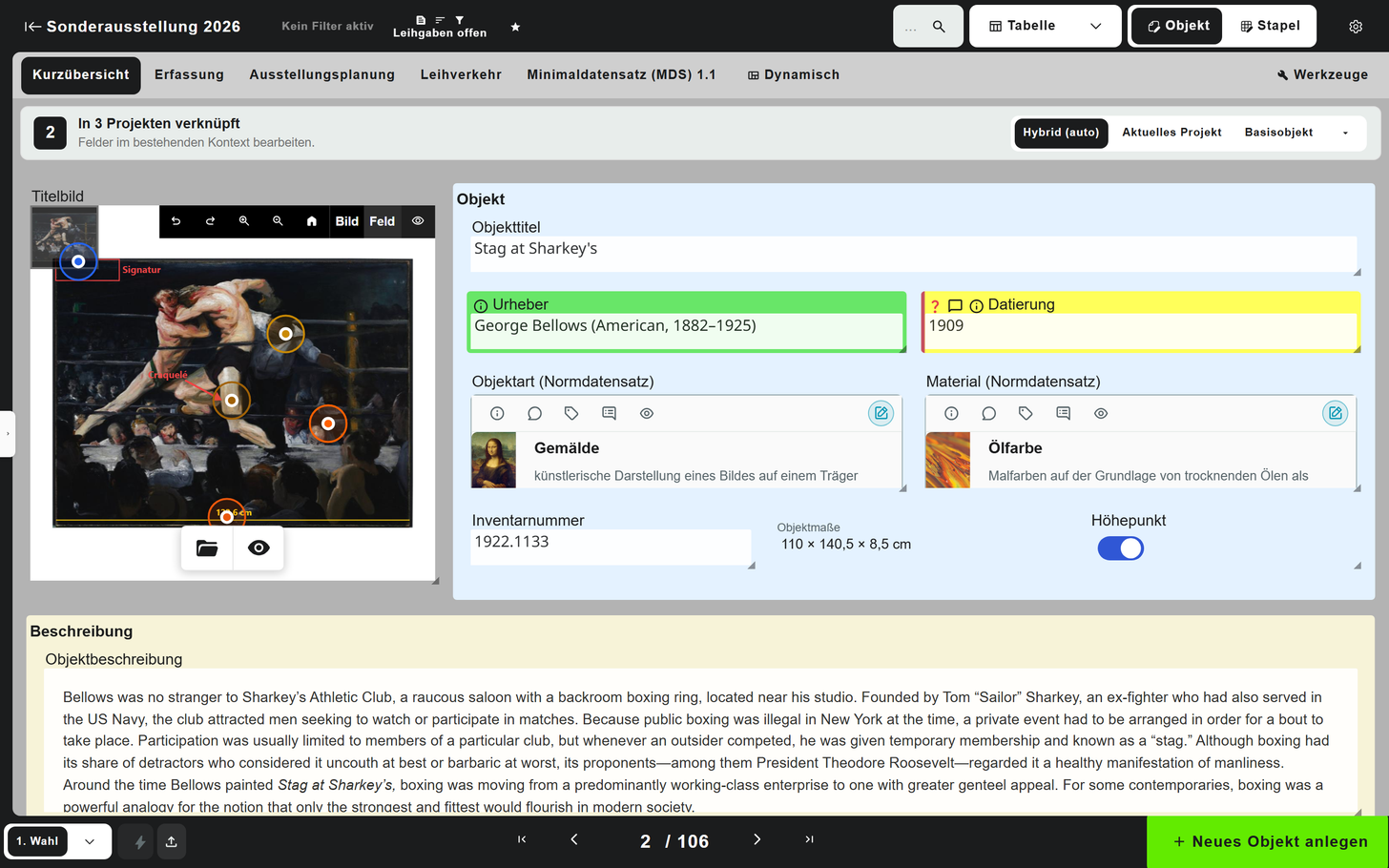Switch to the Stapel view

[x=1270, y=26]
